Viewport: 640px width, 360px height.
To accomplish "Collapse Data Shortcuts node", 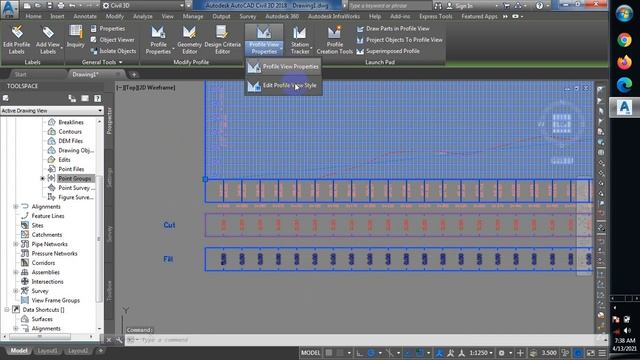I will (x=7, y=310).
